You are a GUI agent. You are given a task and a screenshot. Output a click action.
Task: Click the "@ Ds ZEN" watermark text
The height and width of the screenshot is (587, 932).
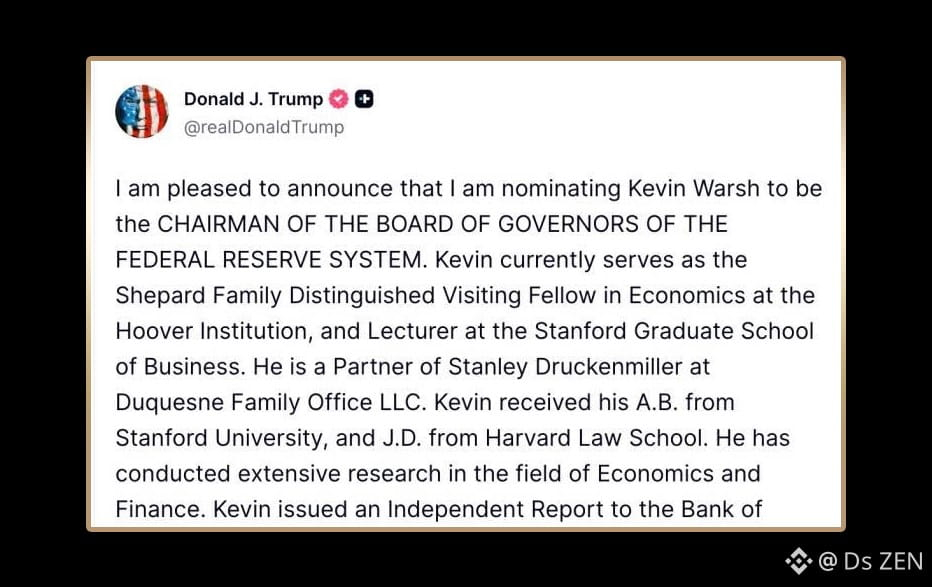click(870, 561)
